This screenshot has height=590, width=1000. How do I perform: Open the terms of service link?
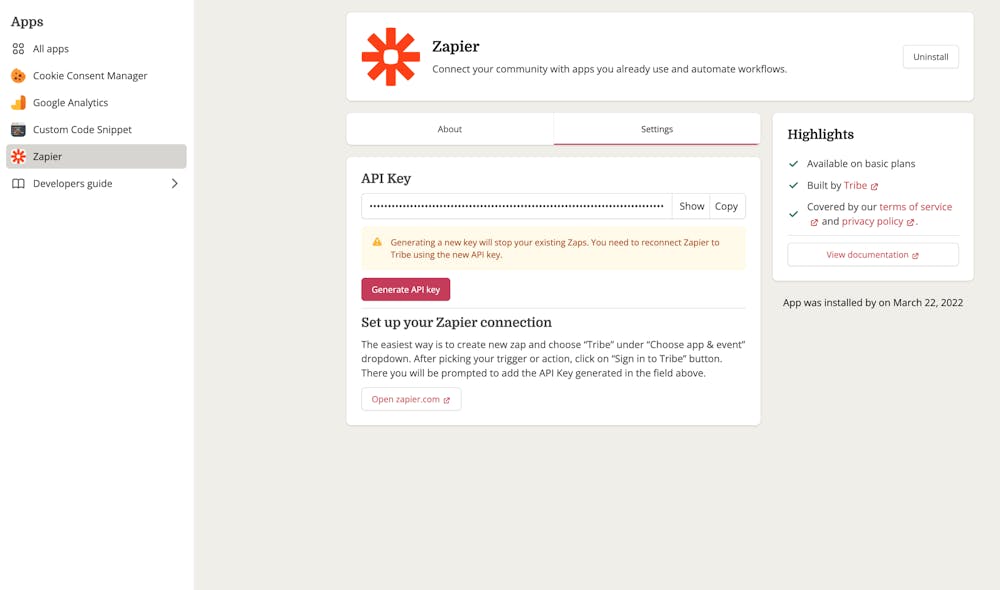[915, 207]
